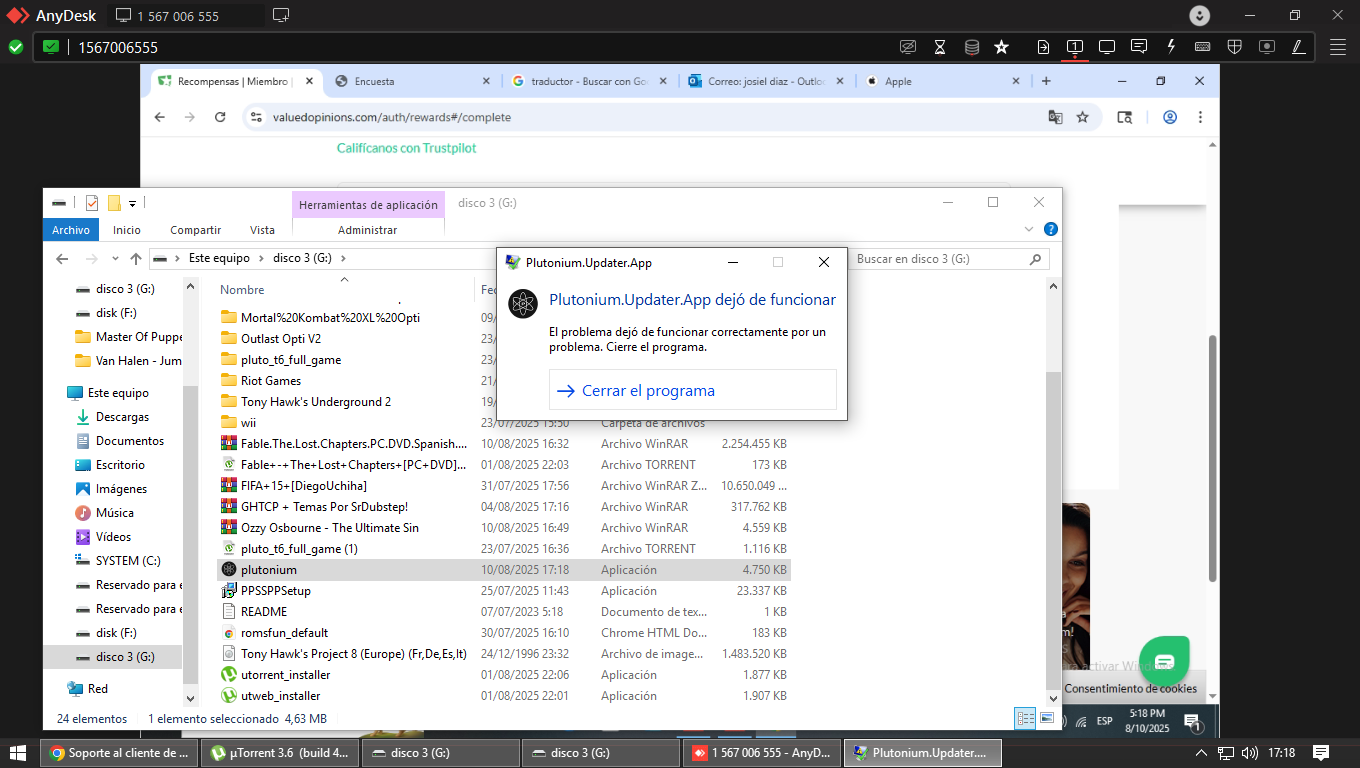Select 'SYSTEM (C:)' in navigation pane
The height and width of the screenshot is (768, 1360).
pos(128,561)
